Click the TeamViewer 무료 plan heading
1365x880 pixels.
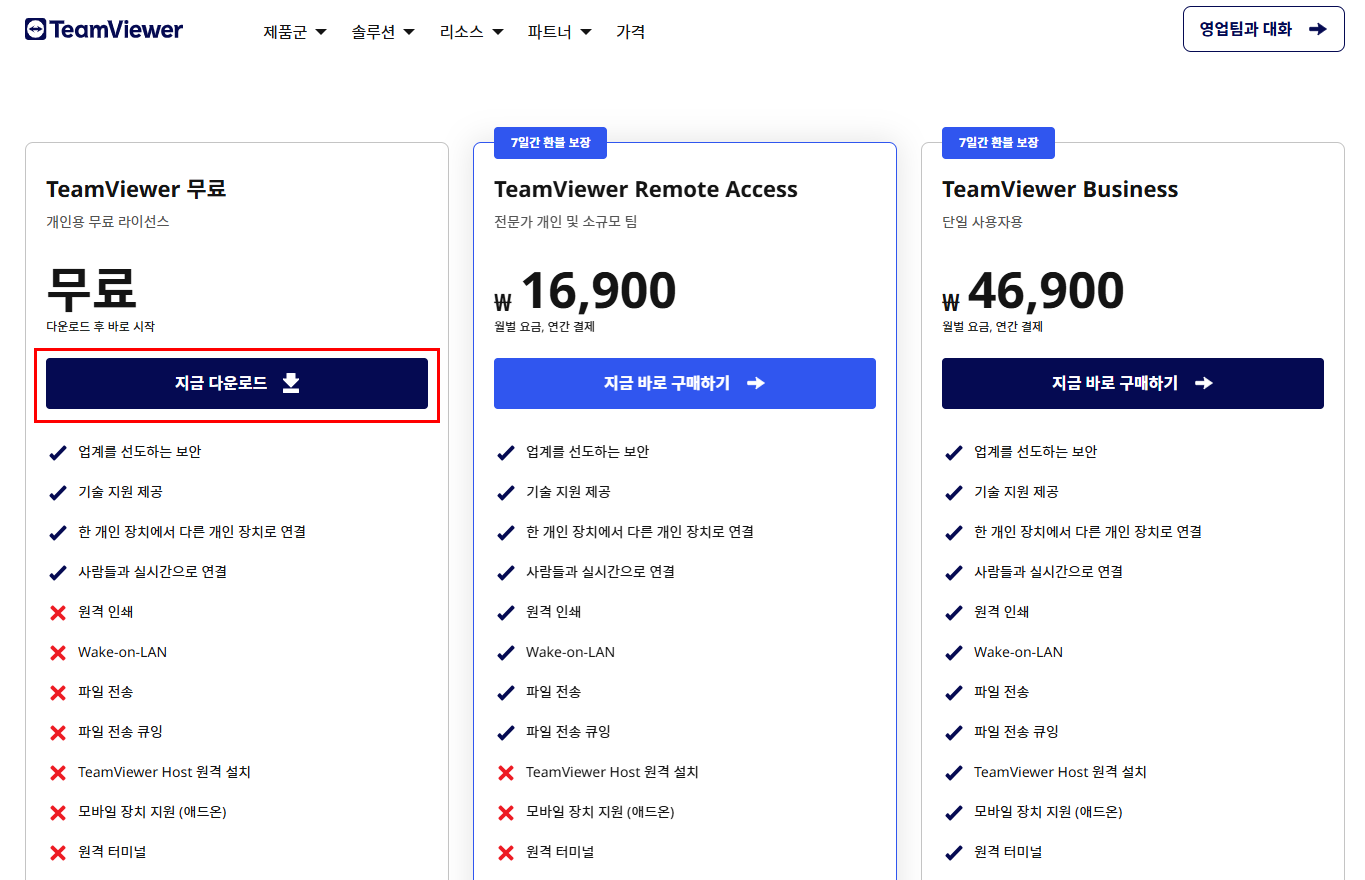136,189
